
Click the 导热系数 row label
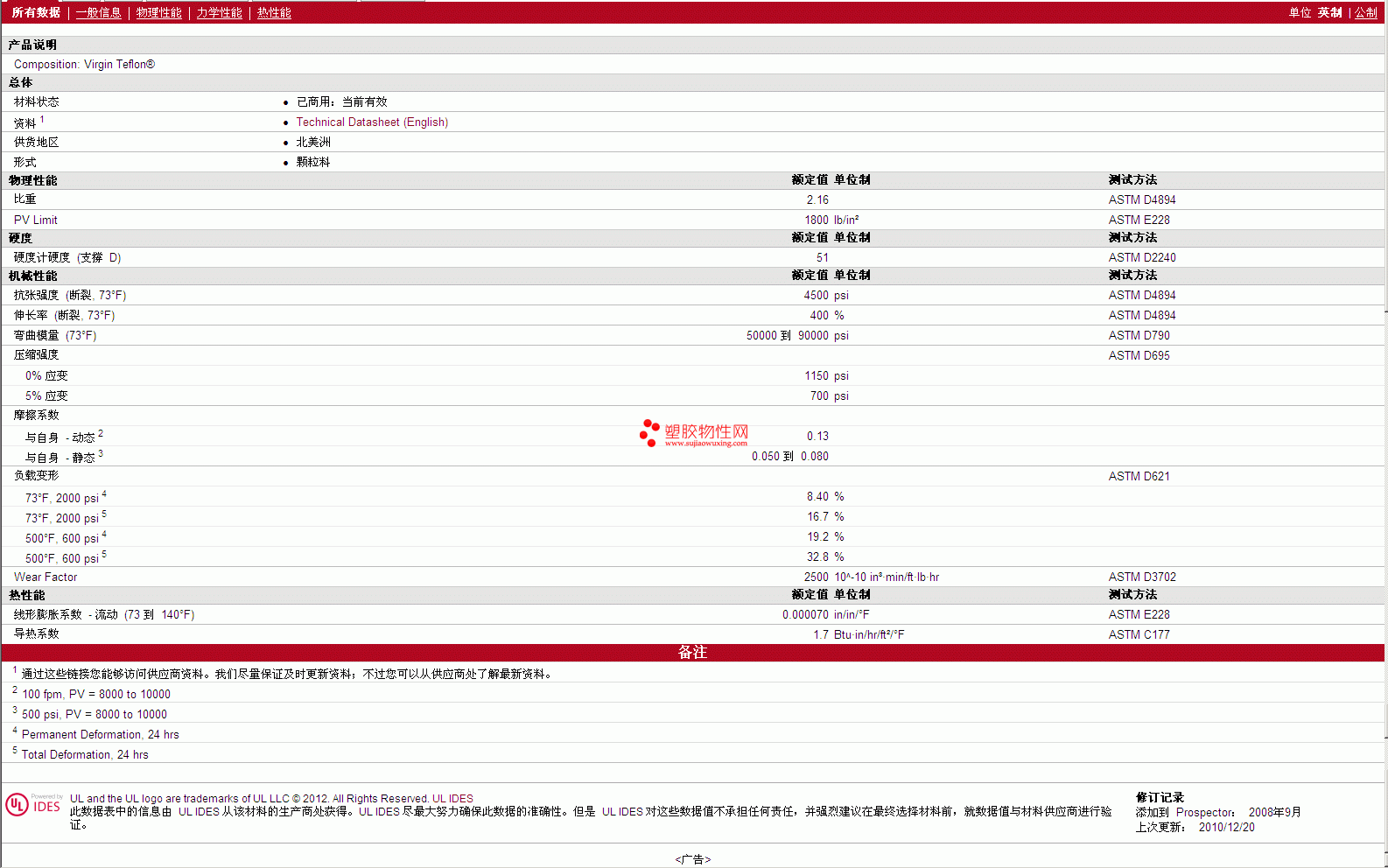[x=36, y=634]
